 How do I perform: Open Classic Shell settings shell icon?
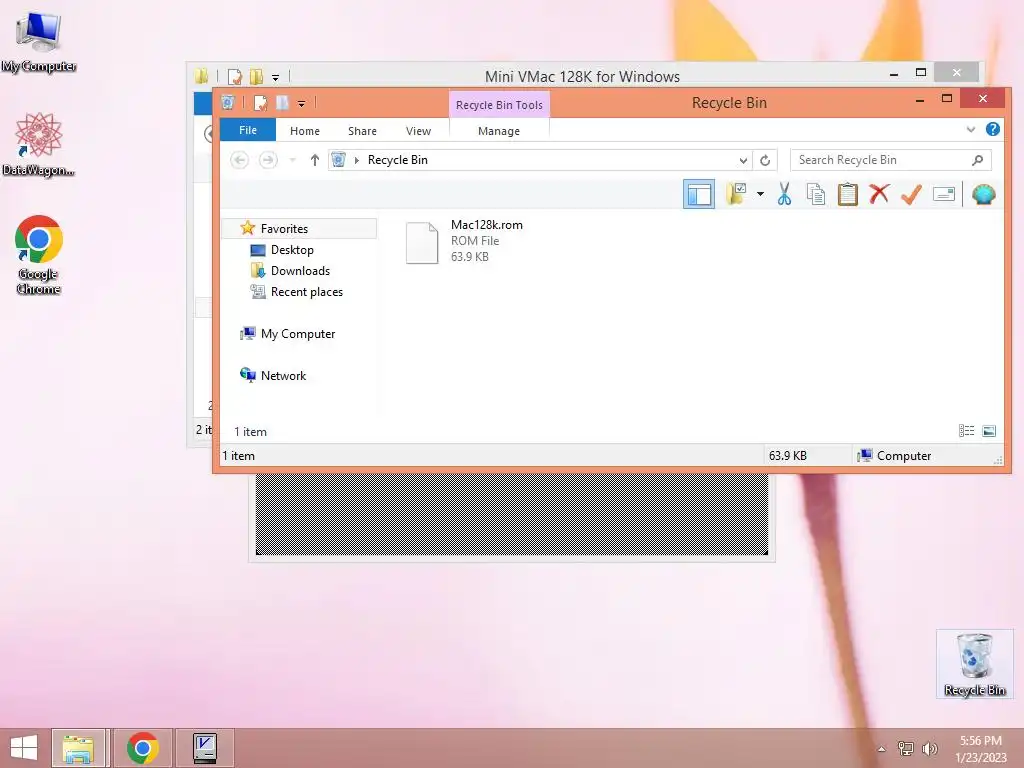984,194
